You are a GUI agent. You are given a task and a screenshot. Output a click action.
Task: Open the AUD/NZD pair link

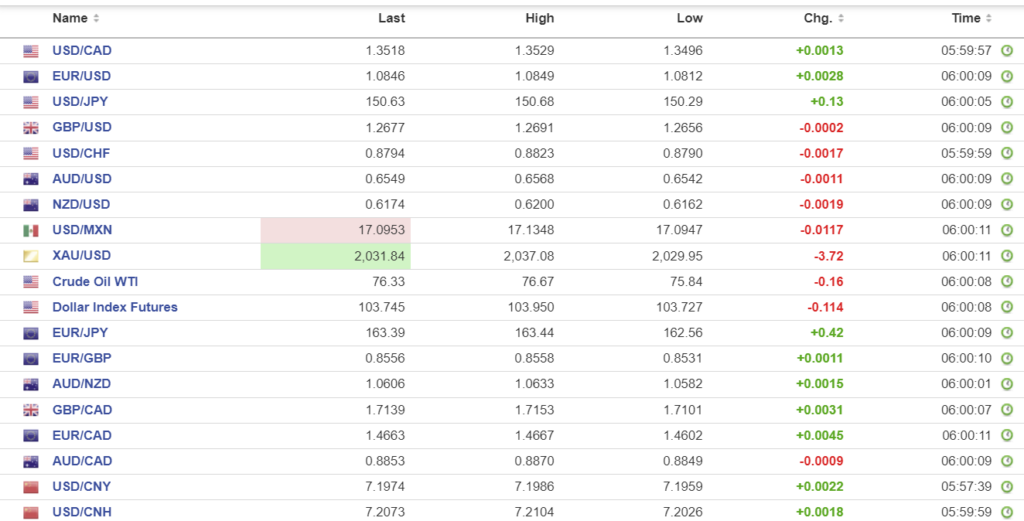(82, 384)
